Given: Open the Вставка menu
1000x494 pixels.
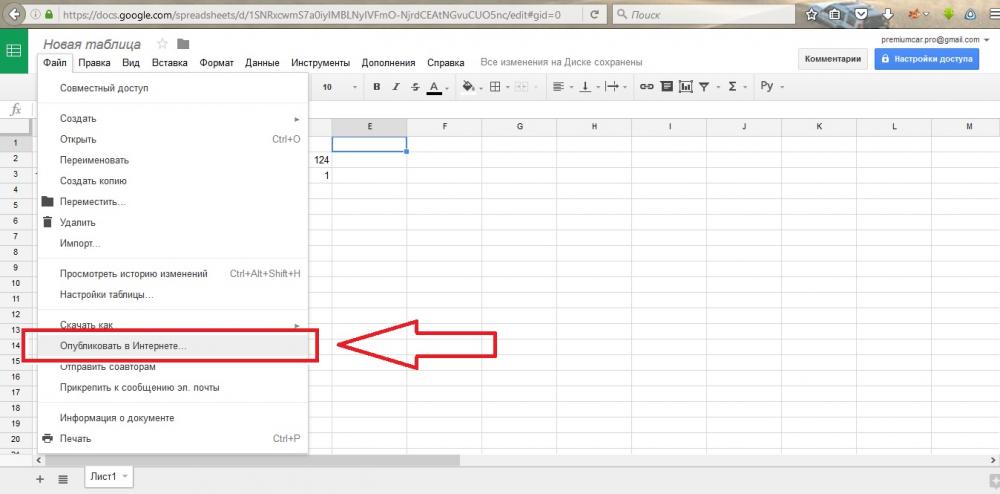Looking at the screenshot, I should coord(169,62).
